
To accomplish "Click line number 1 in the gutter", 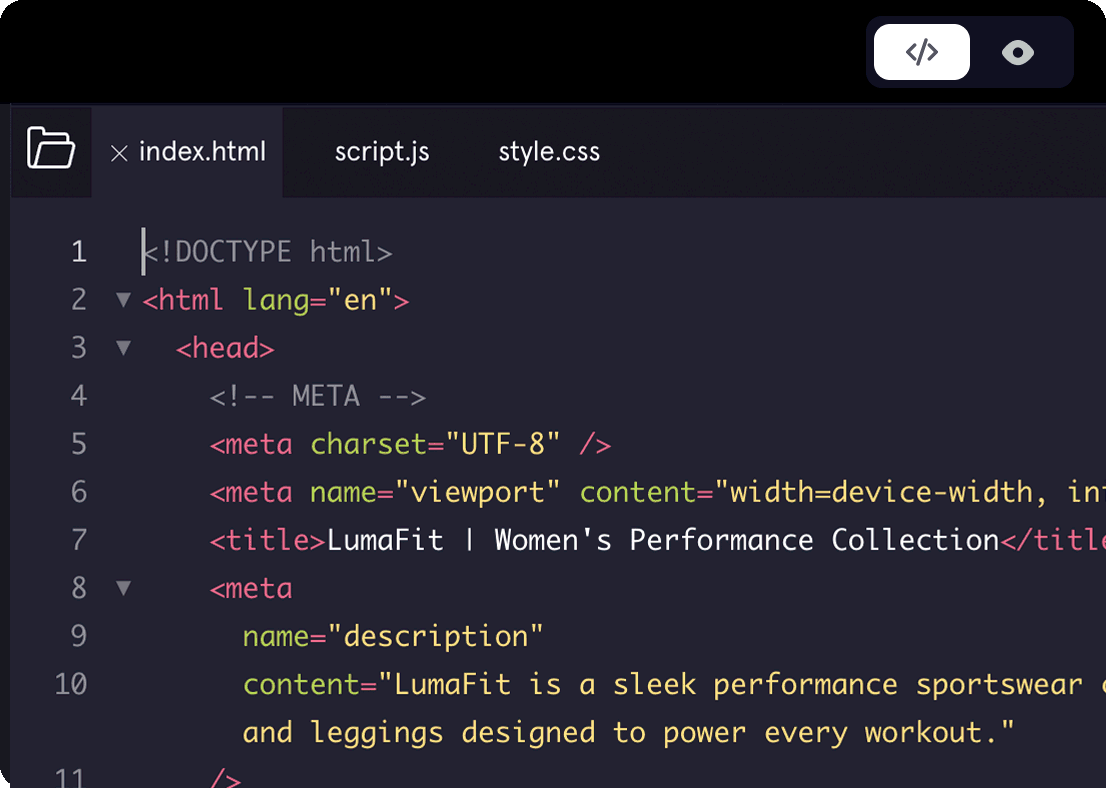I will point(78,251).
